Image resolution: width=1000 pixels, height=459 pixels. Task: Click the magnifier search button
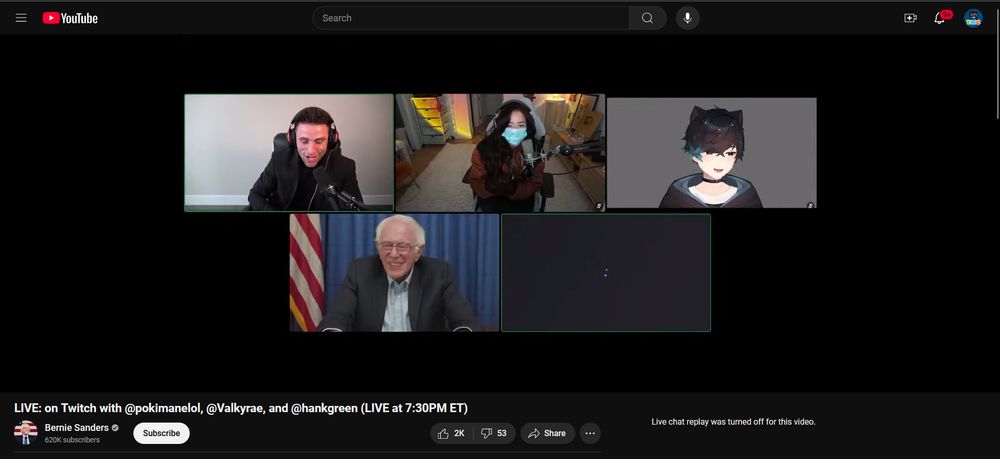pos(647,18)
